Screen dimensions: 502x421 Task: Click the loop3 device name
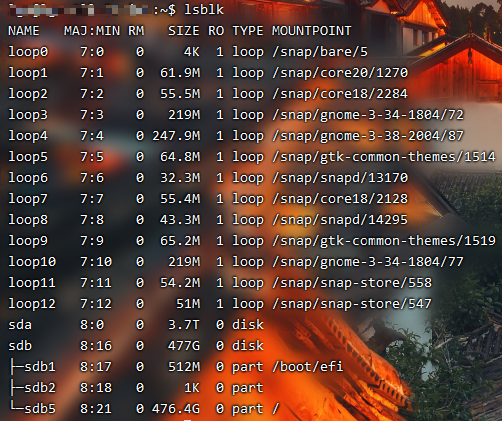28,115
